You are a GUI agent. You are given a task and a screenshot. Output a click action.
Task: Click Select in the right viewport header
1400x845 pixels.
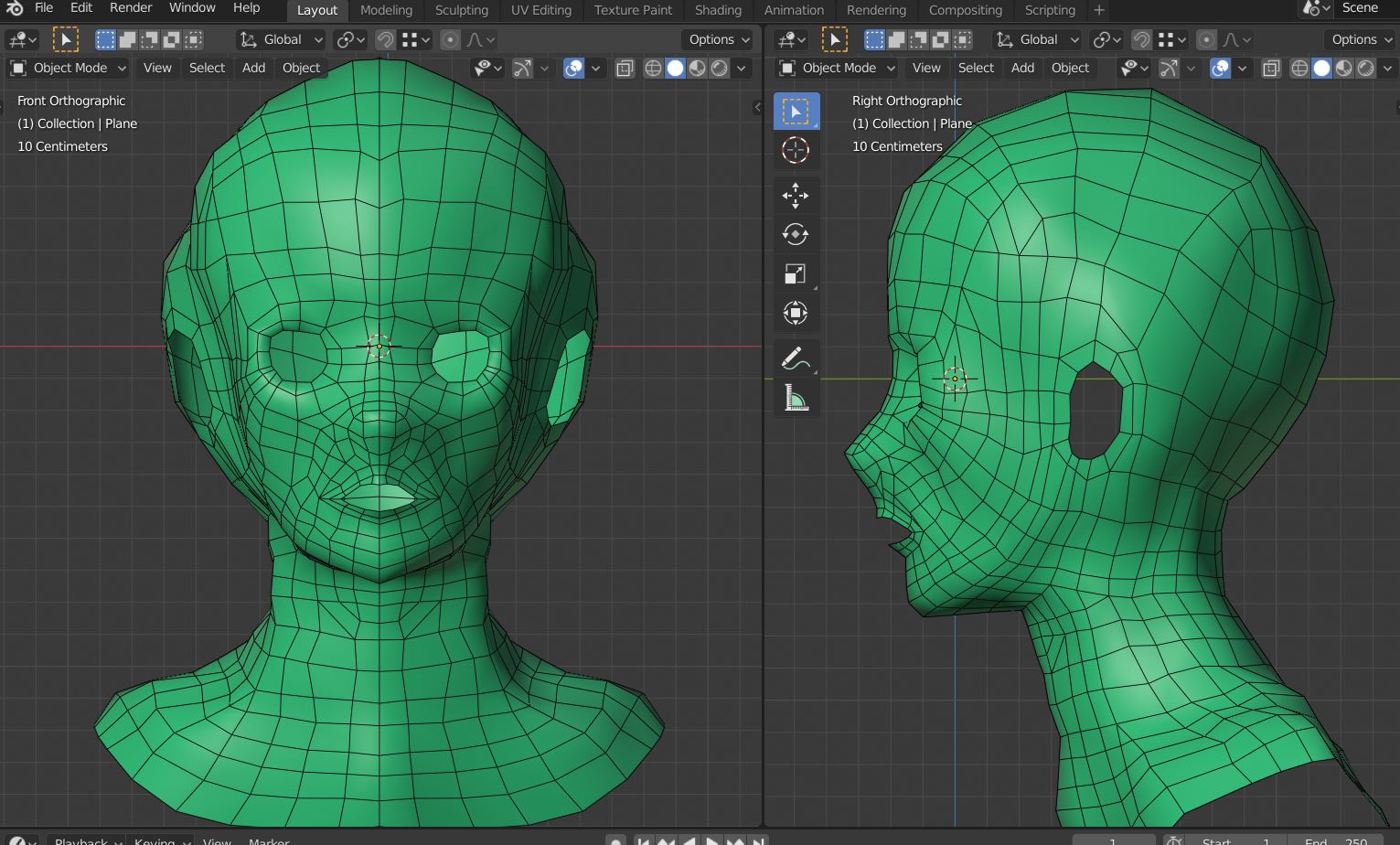976,69
